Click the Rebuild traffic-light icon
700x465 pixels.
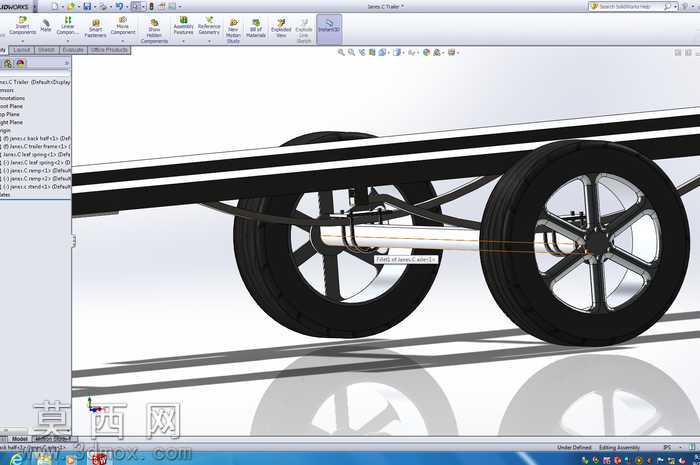151,6
